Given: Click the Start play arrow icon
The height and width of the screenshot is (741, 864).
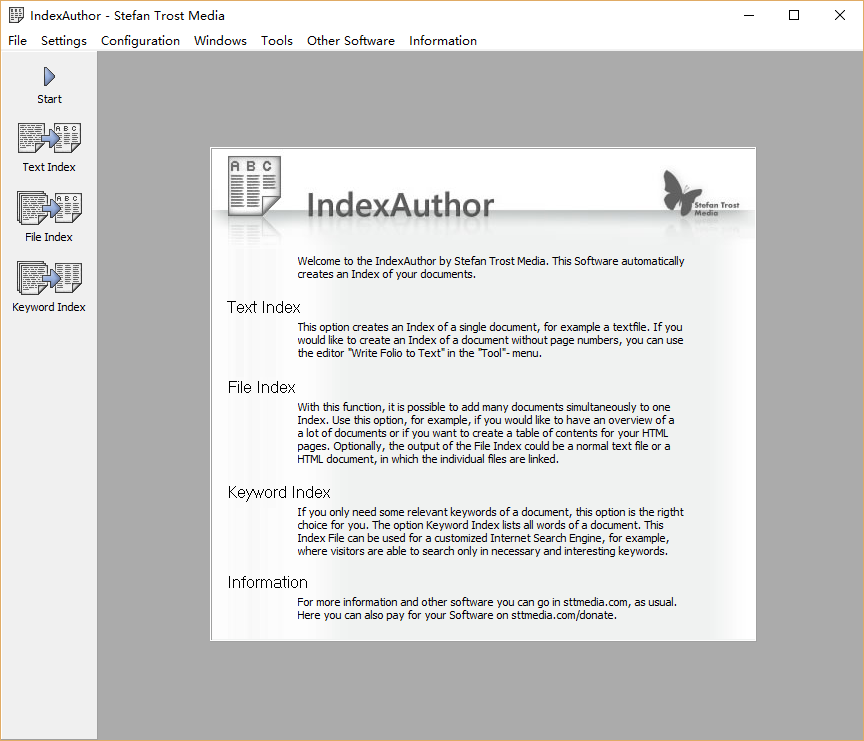Looking at the screenshot, I should (49, 77).
